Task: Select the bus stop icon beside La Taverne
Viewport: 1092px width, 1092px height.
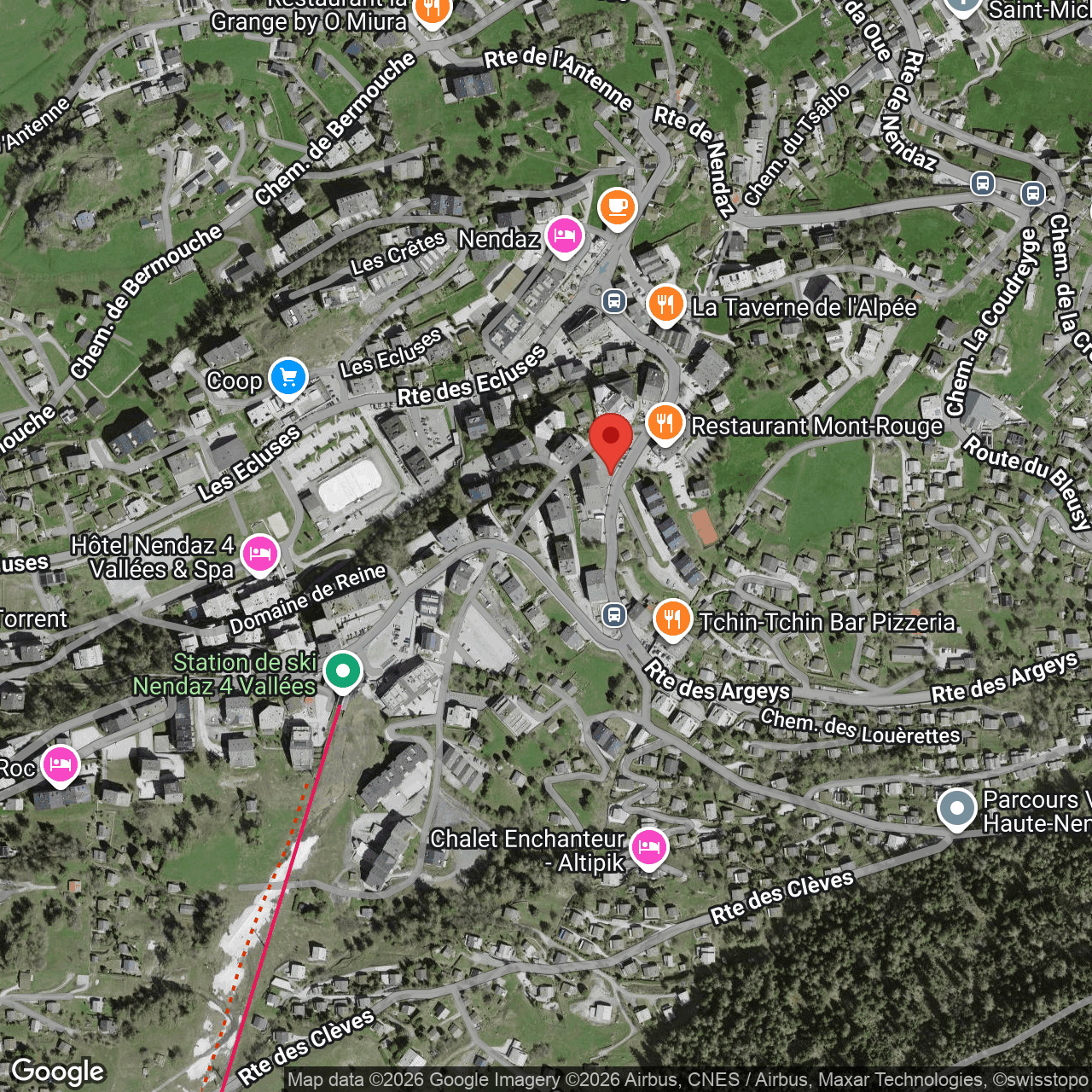Action: [614, 300]
